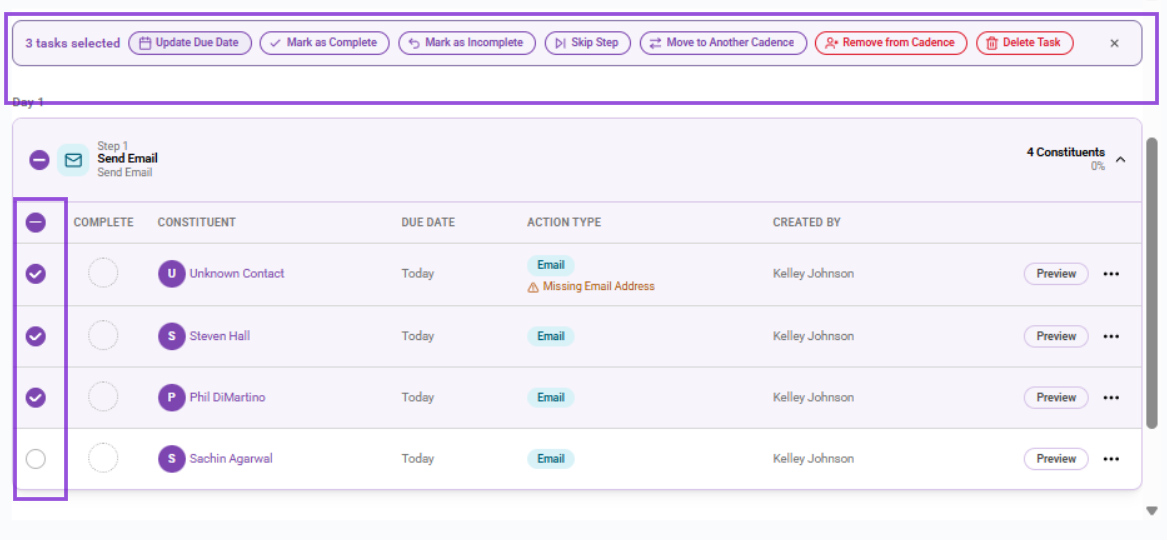Mark Phil DiMartino's task complete circle
Viewport: 1167px width, 540px height.
[x=103, y=397]
